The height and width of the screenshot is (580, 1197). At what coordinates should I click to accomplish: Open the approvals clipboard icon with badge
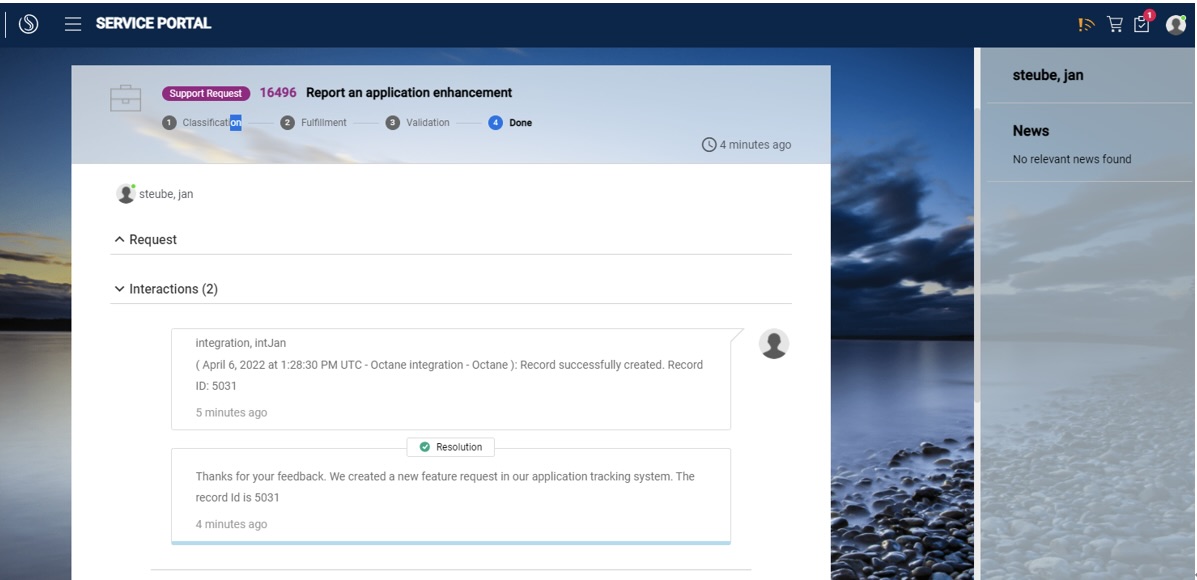(1142, 24)
